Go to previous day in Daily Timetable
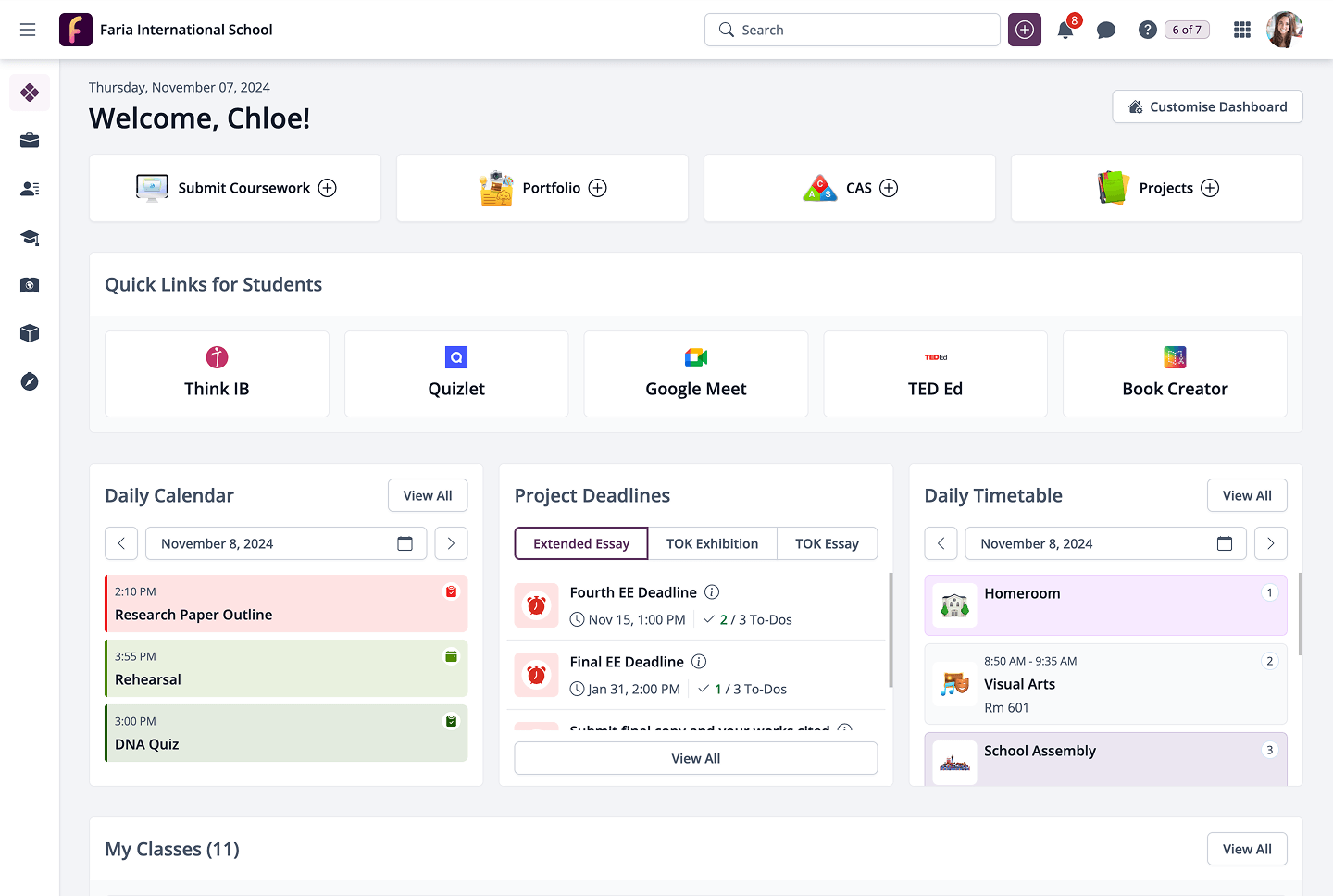 [x=941, y=543]
